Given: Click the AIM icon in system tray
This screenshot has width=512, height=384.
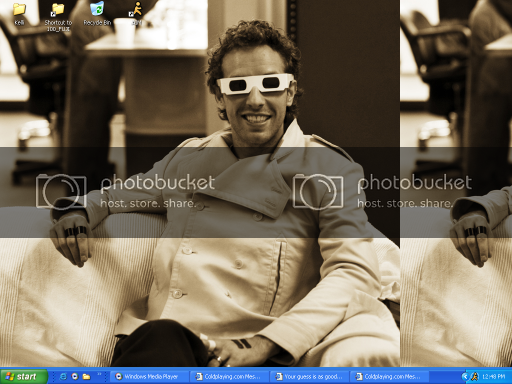Looking at the screenshot, I should (474, 377).
